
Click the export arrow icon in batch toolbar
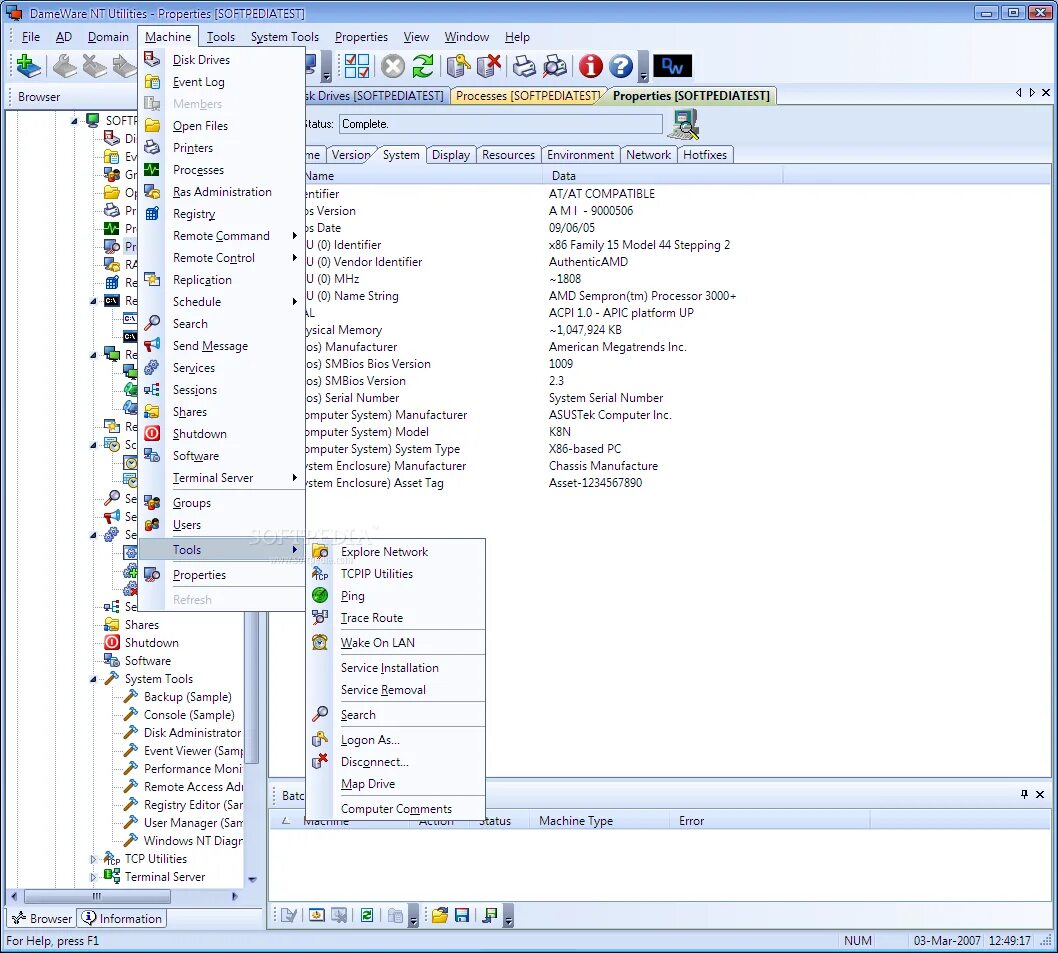click(491, 915)
